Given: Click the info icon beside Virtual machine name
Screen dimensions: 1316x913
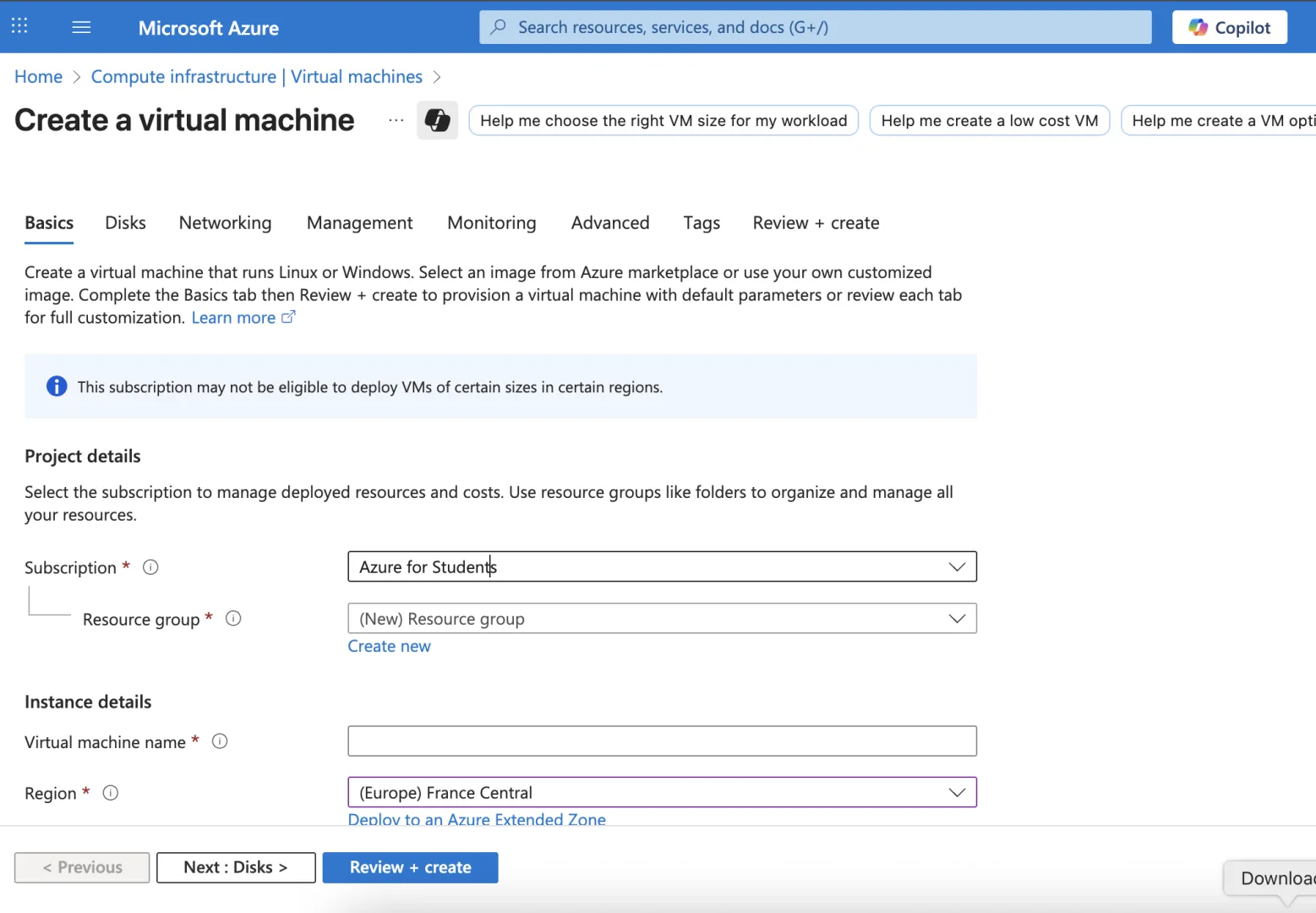Looking at the screenshot, I should pos(220,741).
